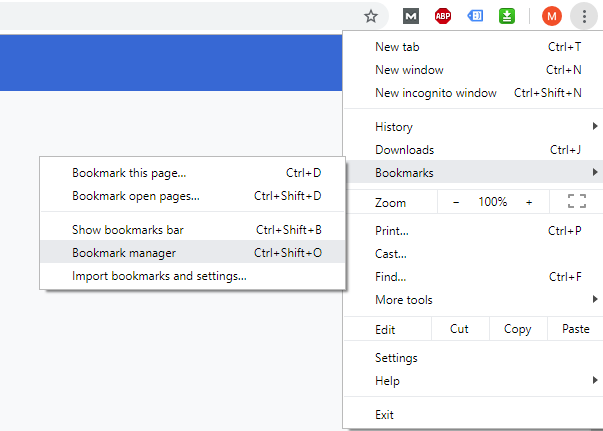603x431 pixels.
Task: Toggle fullscreen mode icon in Zoom row
Action: (576, 201)
